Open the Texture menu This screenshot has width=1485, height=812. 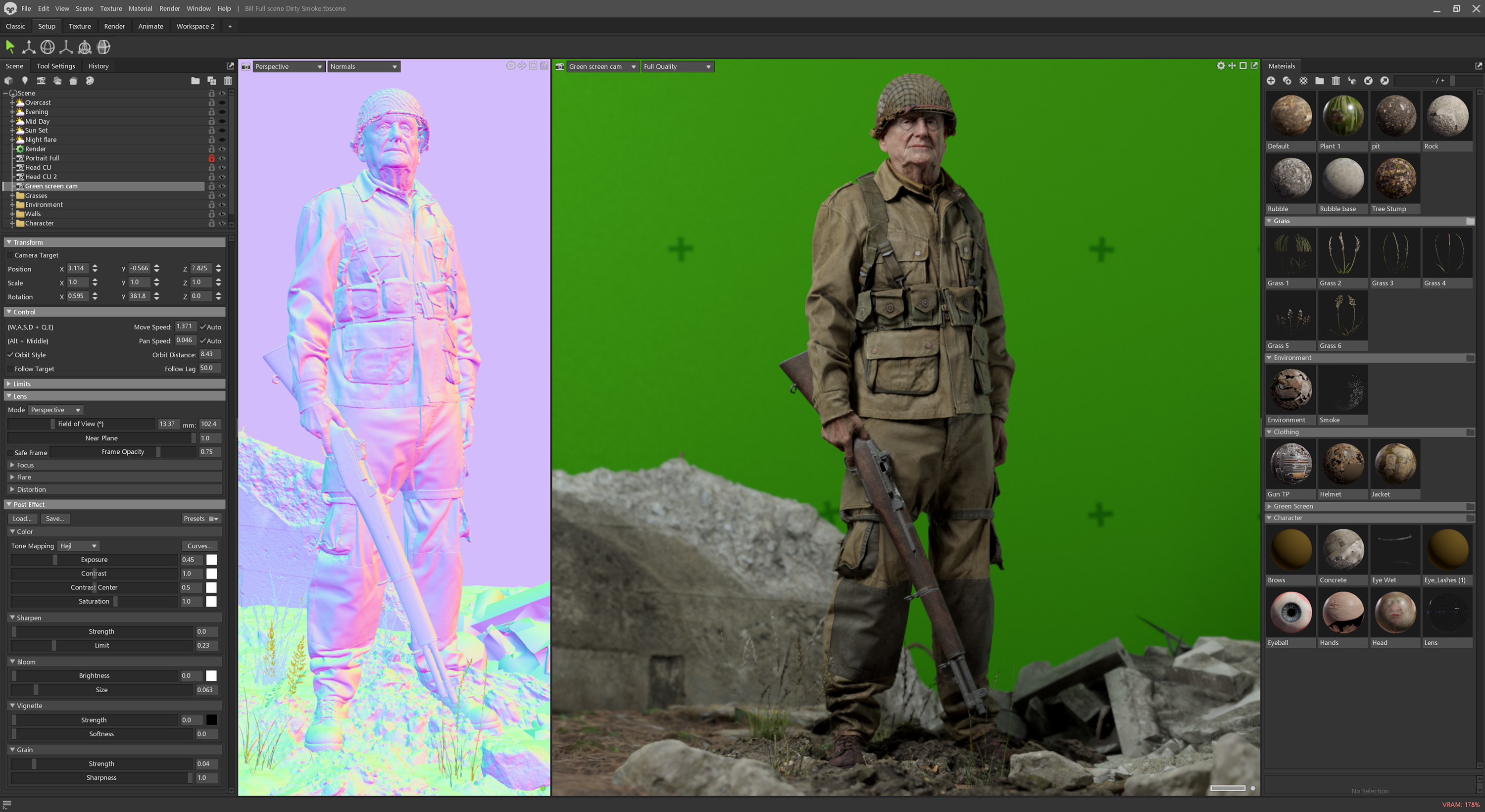point(111,8)
